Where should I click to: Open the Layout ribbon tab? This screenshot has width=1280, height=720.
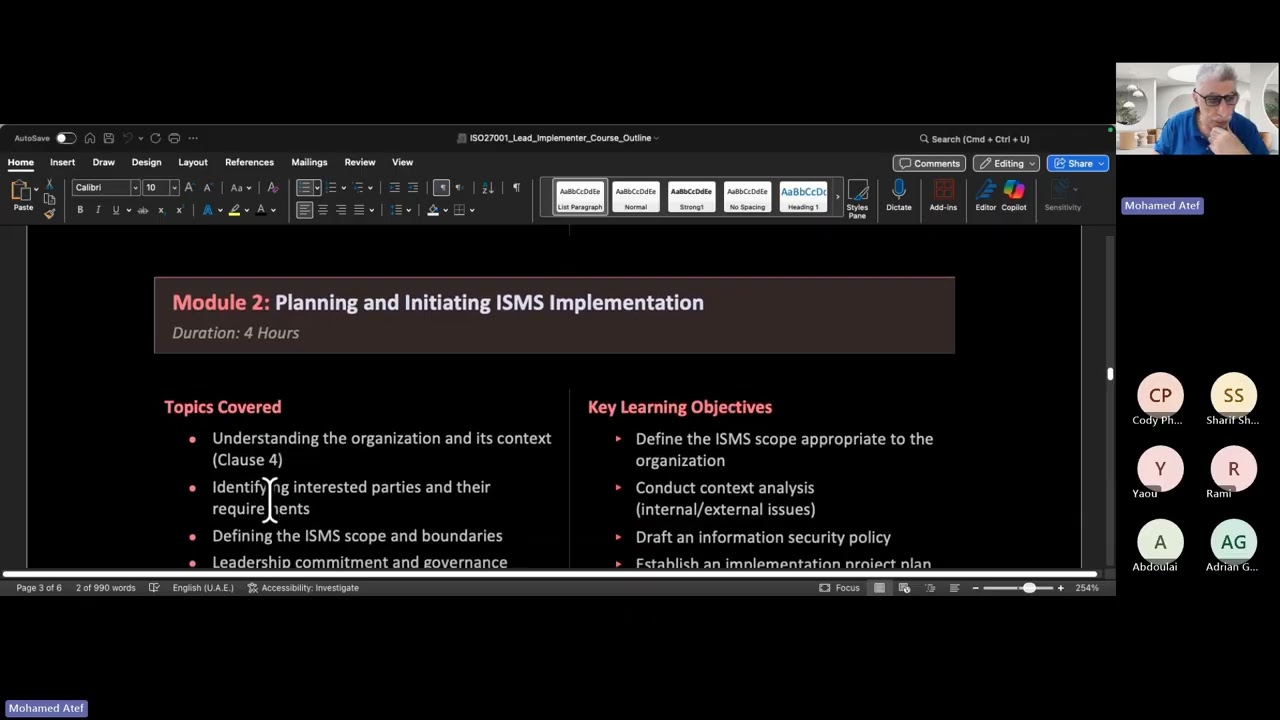[x=193, y=162]
